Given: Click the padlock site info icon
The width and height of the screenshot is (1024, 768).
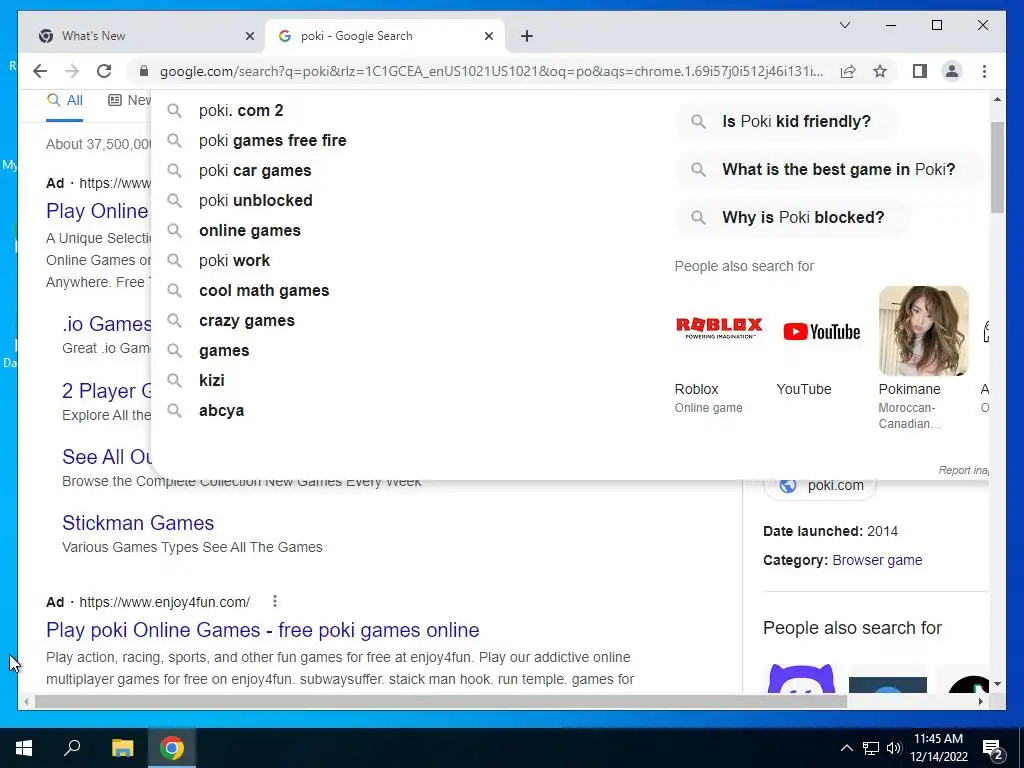Looking at the screenshot, I should click(144, 71).
